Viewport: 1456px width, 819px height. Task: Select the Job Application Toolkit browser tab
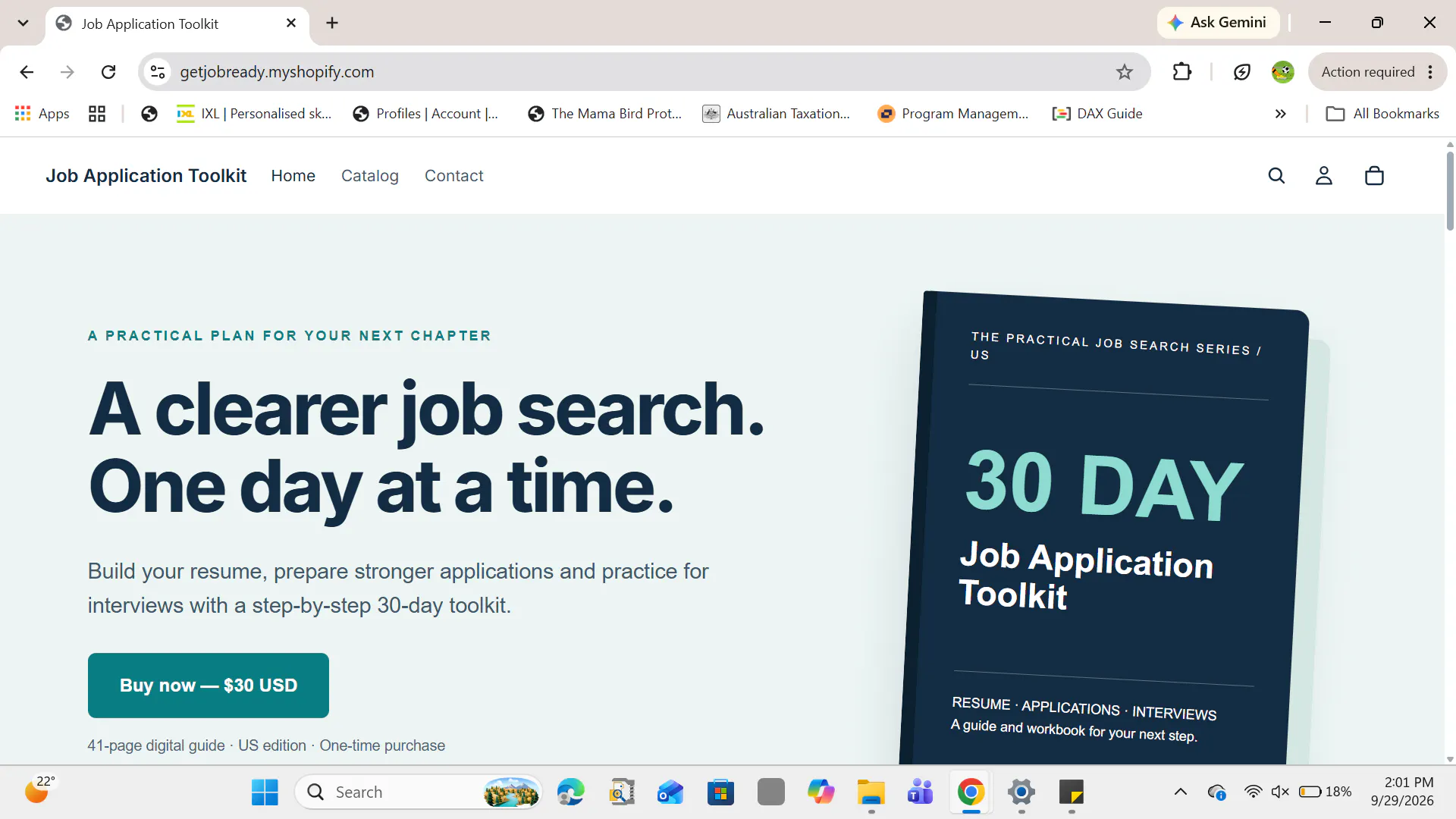coord(177,24)
